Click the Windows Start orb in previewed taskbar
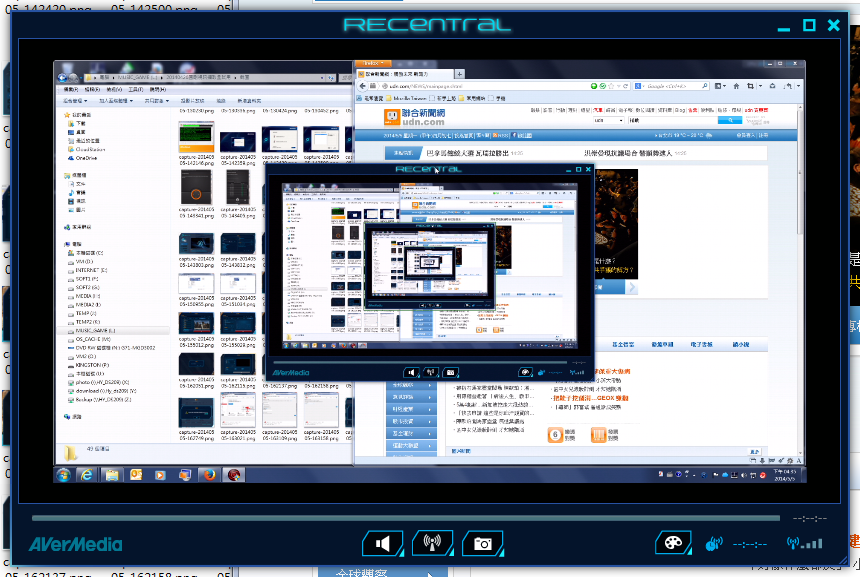This screenshot has width=860, height=577. coord(63,475)
